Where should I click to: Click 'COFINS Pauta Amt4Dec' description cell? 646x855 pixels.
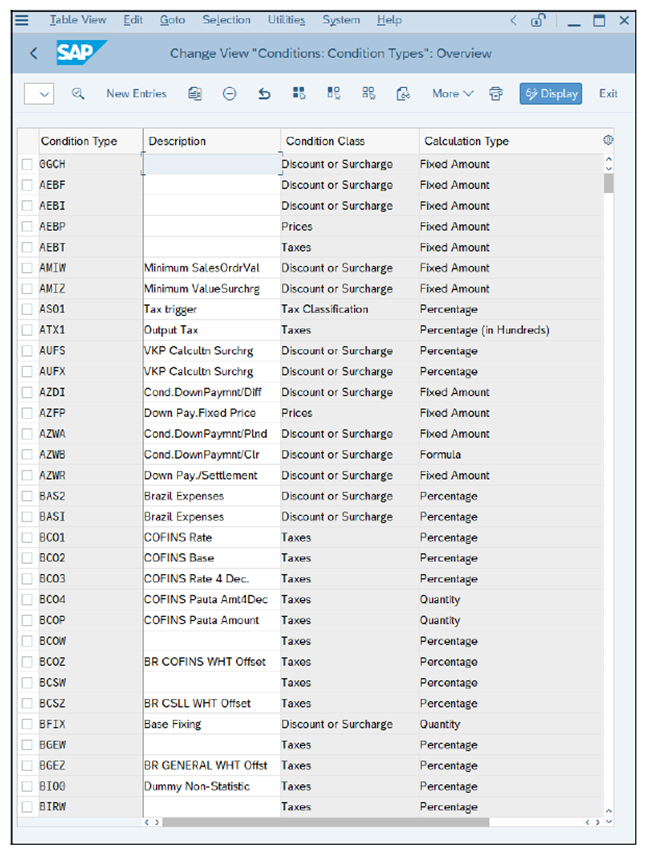(x=212, y=599)
